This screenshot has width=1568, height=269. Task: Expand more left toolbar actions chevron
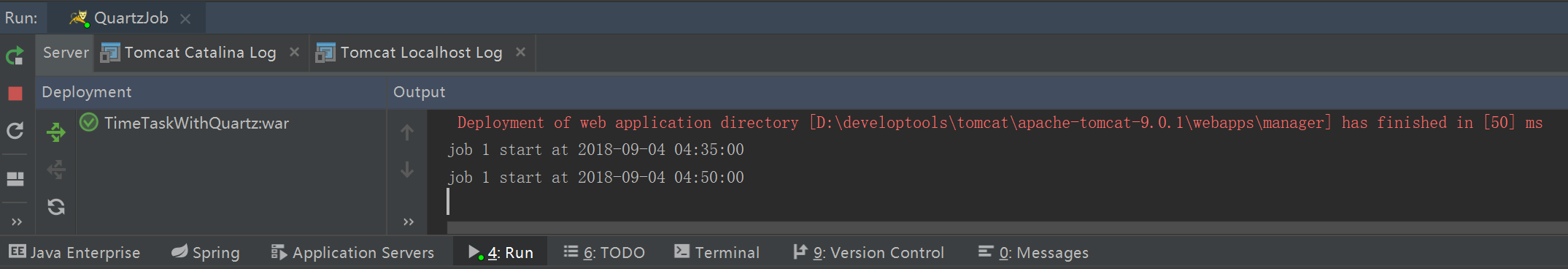pos(17,221)
